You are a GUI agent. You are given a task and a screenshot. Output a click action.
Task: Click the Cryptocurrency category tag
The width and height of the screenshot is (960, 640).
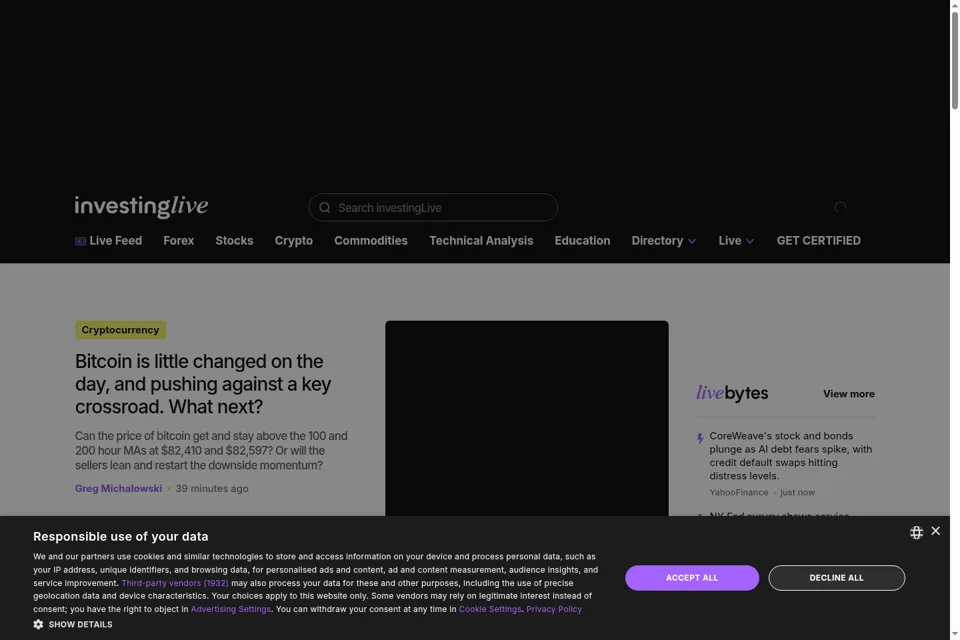pyautogui.click(x=120, y=329)
